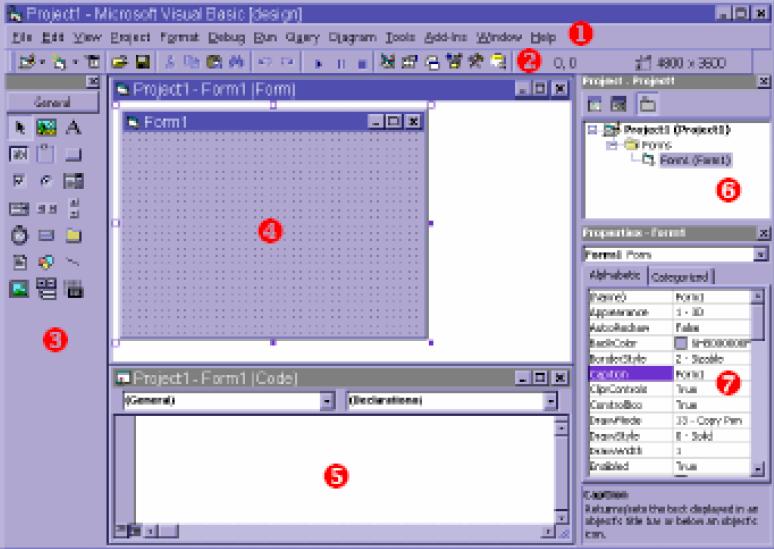Select the HScrollBar control tool
The height and width of the screenshot is (549, 774).
(x=47, y=209)
